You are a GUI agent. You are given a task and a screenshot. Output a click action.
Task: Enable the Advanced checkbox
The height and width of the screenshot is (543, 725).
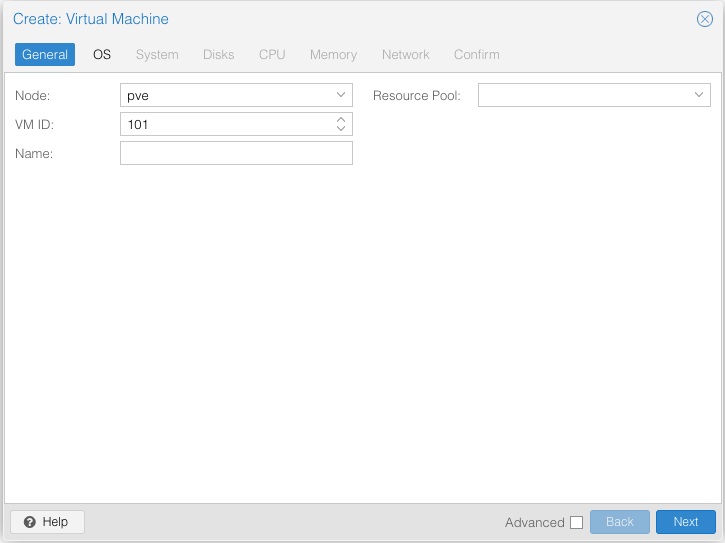(576, 522)
